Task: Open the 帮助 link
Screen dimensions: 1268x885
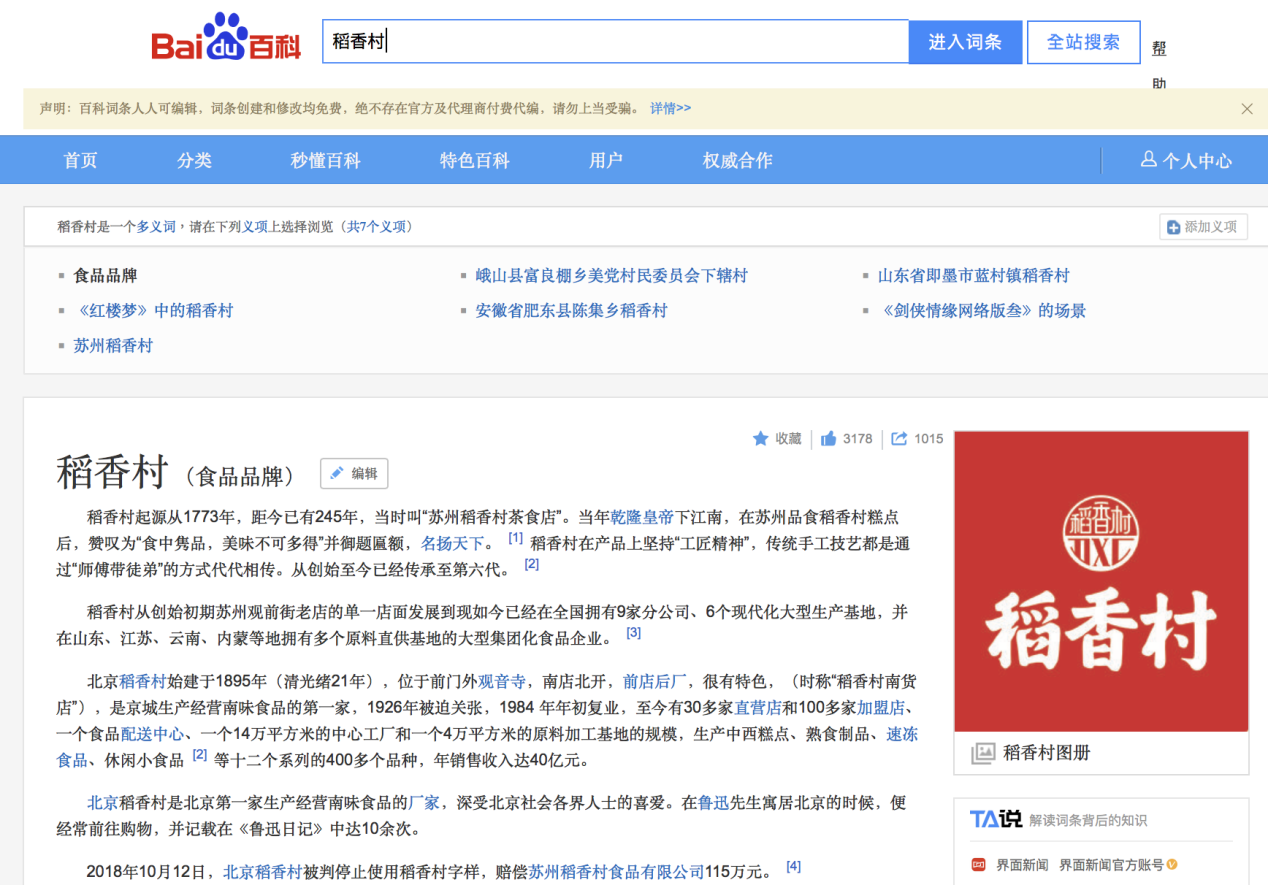Action: click(1159, 66)
